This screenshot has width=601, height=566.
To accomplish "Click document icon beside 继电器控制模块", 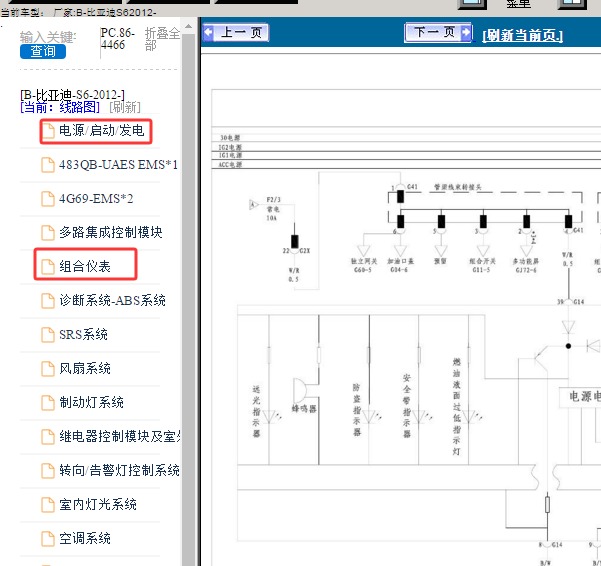I will (x=48, y=437).
